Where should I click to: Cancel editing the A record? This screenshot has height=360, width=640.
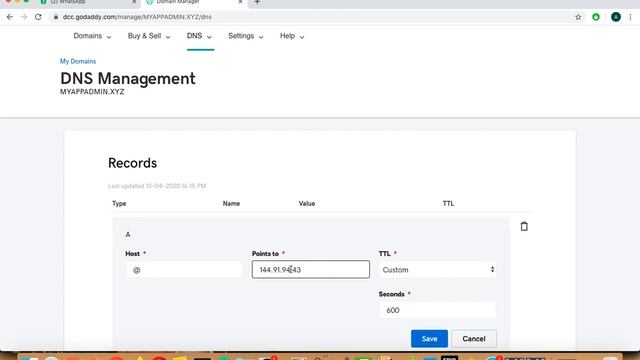click(x=474, y=339)
